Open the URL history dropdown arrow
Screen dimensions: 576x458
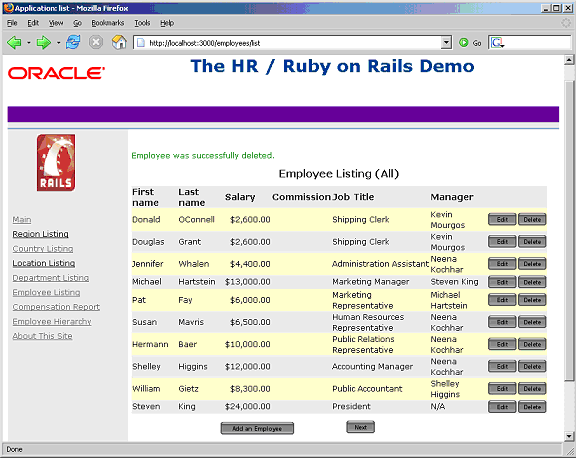(x=446, y=43)
